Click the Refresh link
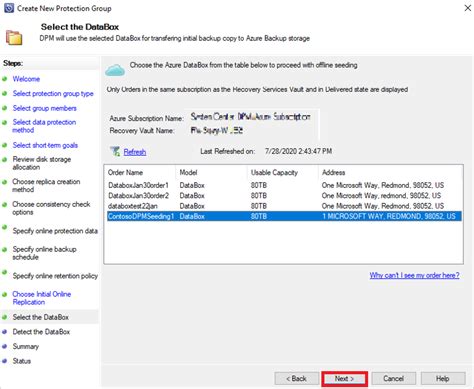Screen dimensions: 474x389 coord(135,152)
